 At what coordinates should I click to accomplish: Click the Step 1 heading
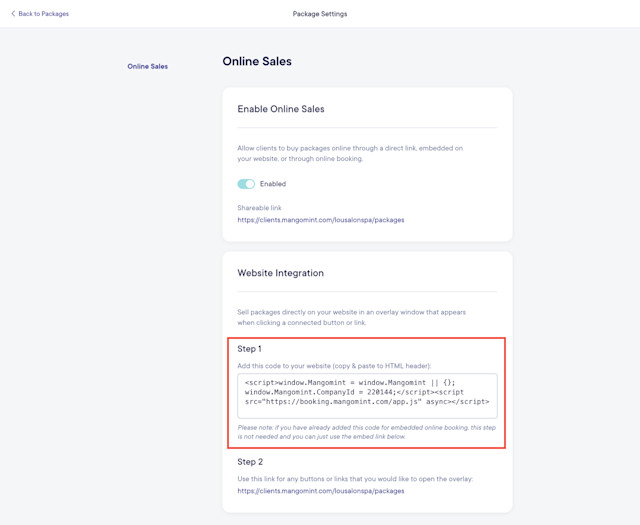(x=249, y=349)
